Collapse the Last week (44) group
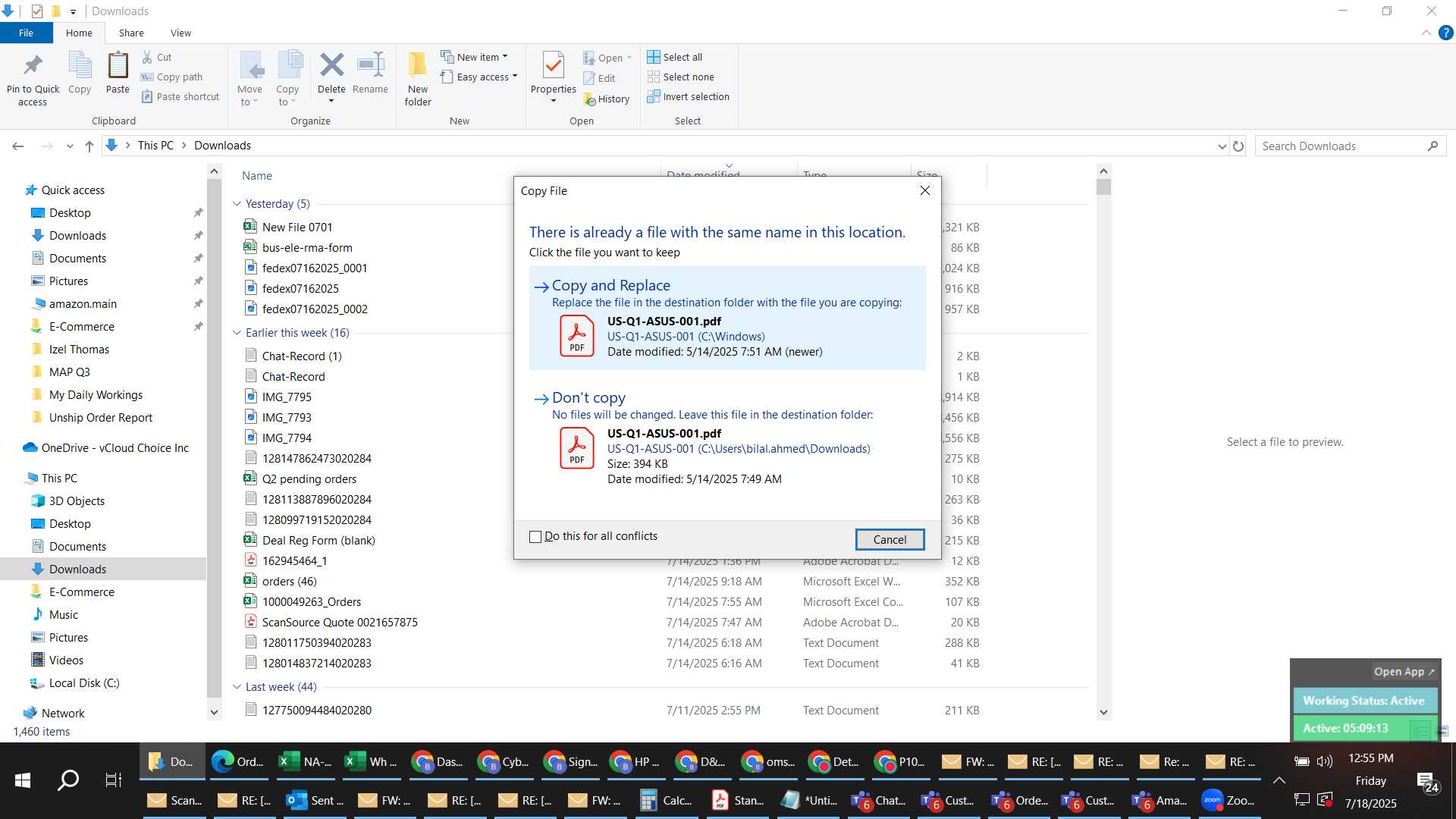The height and width of the screenshot is (819, 1456). click(x=237, y=687)
